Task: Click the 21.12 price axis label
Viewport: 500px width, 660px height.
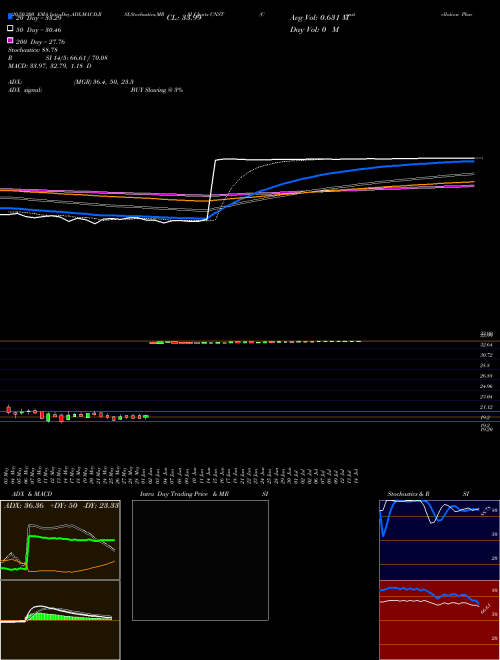Action: 486,407
